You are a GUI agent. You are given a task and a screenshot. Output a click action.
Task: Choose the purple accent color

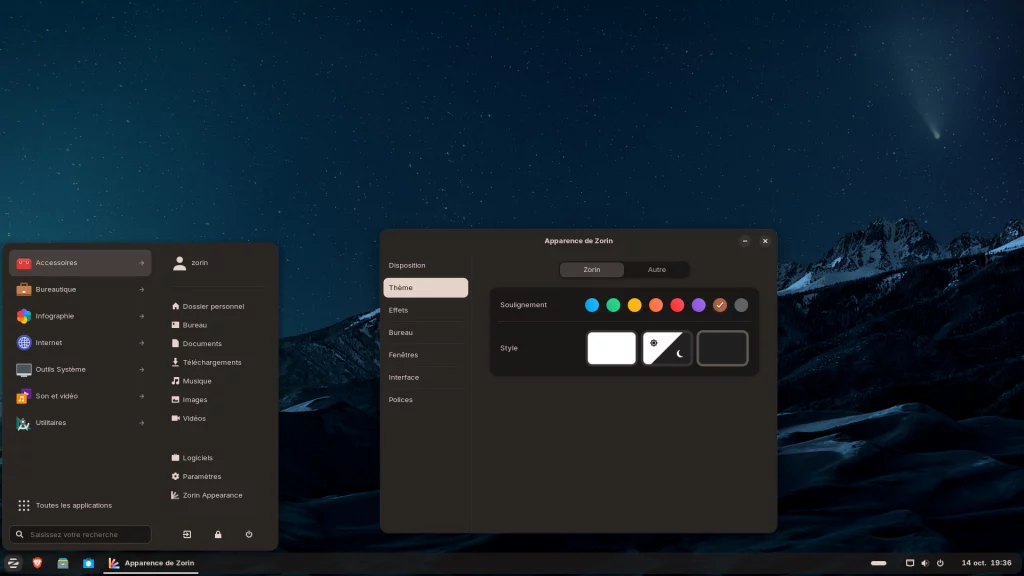699,305
